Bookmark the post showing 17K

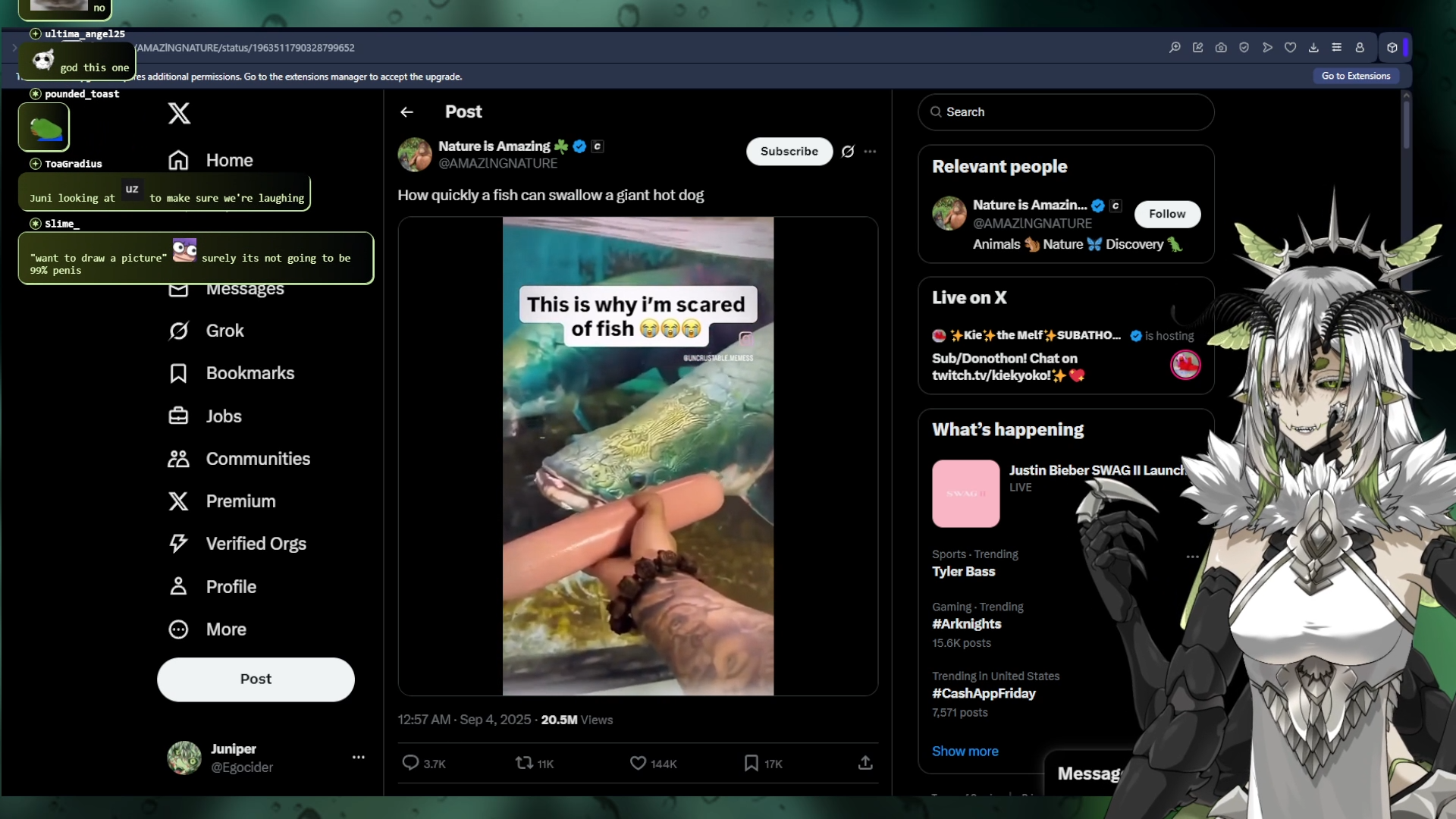point(751,763)
